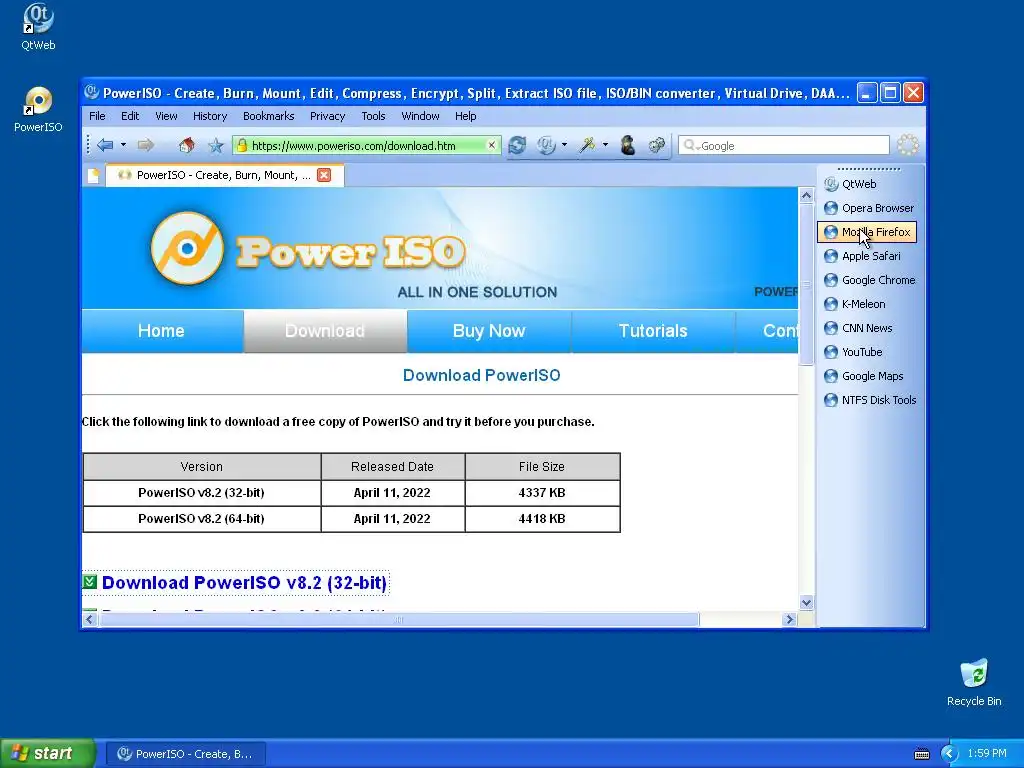Click the vertical scrollbar up arrow
The height and width of the screenshot is (768, 1024).
click(806, 195)
